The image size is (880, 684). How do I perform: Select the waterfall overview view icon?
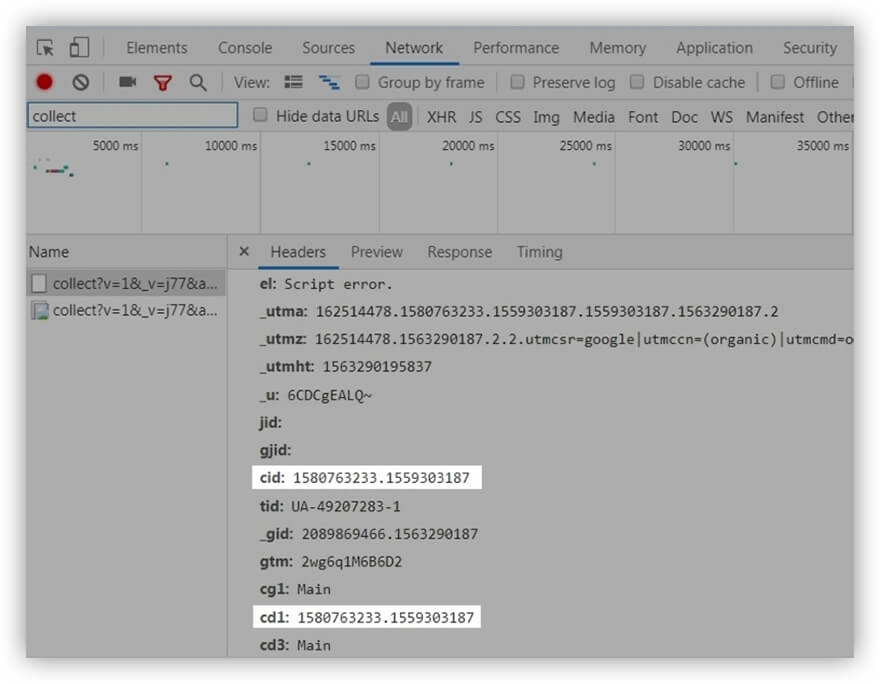point(329,82)
